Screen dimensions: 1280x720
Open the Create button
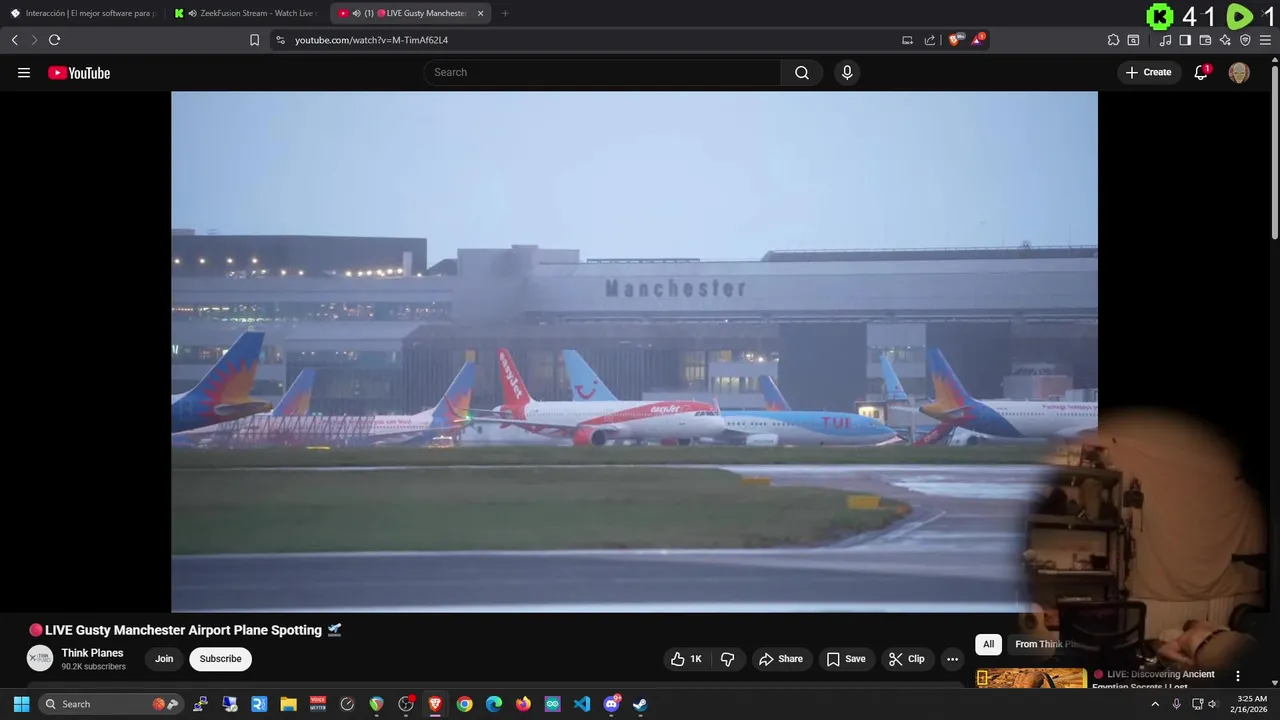click(1149, 72)
